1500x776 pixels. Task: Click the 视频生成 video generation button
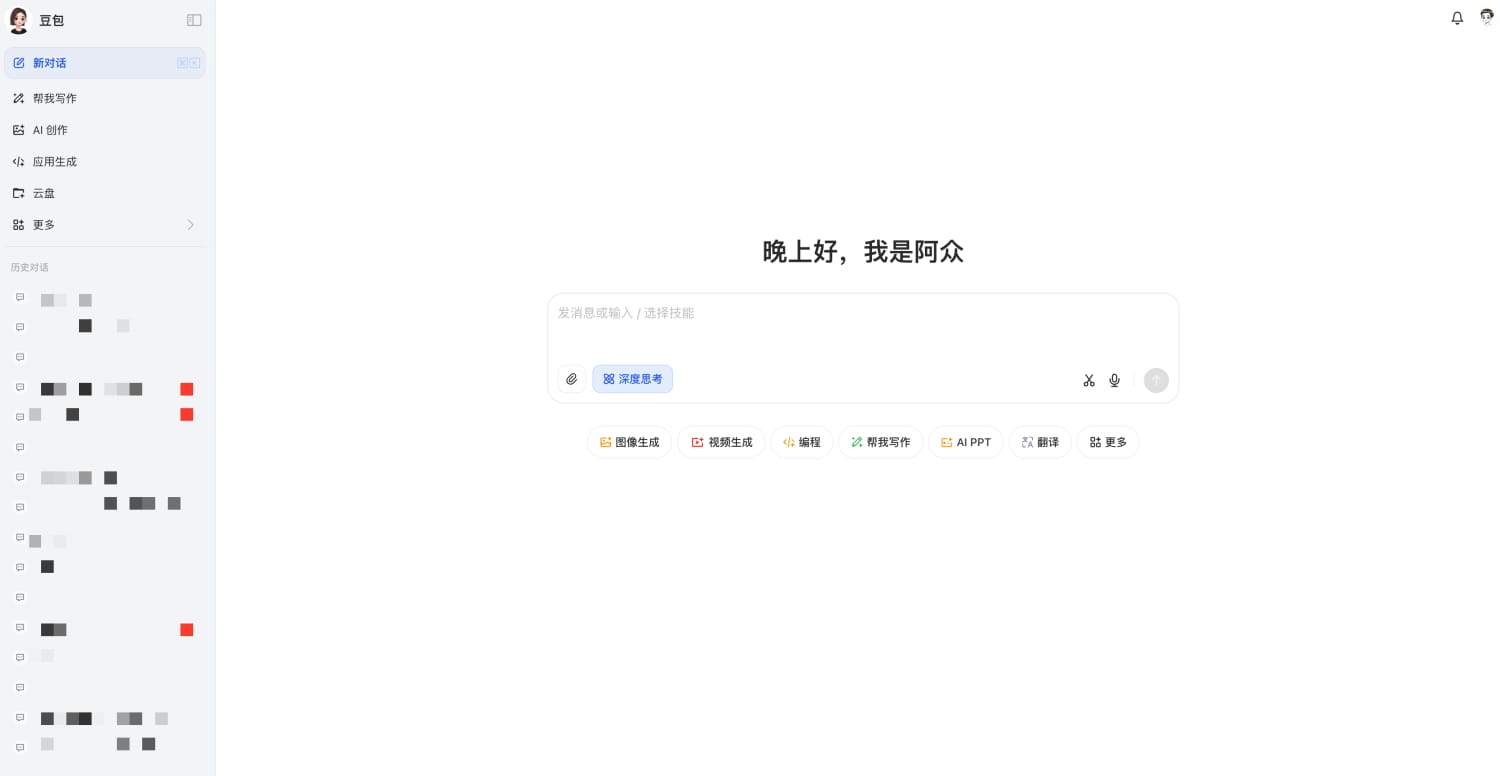[721, 442]
